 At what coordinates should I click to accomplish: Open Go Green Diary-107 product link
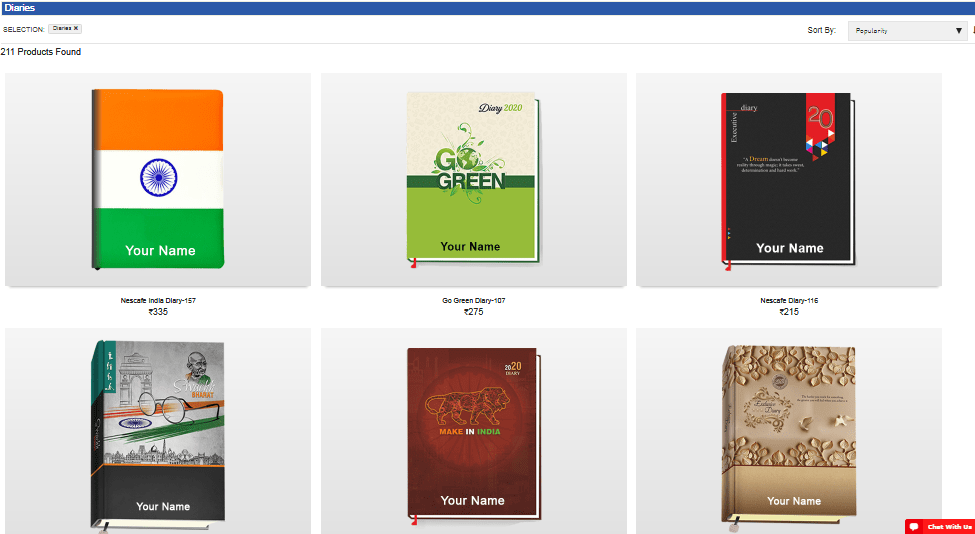pos(474,300)
